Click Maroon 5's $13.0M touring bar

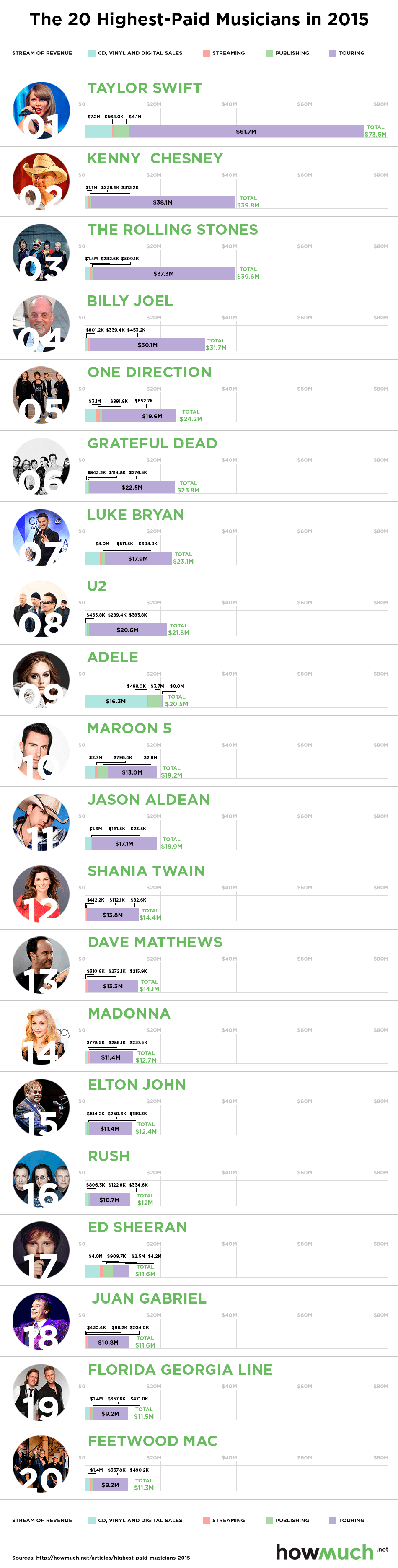(132, 772)
